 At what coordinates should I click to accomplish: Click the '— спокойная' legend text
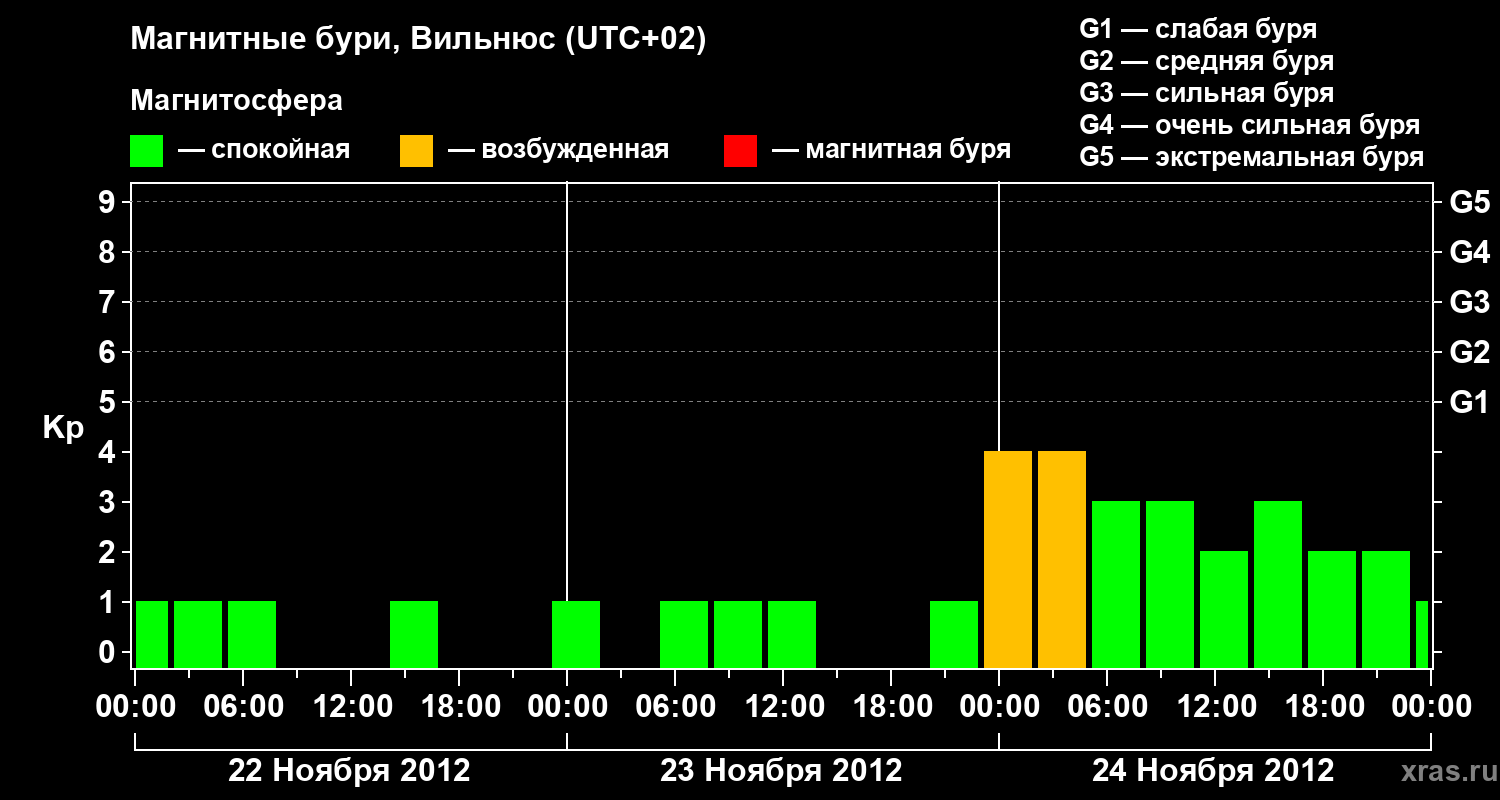click(264, 151)
